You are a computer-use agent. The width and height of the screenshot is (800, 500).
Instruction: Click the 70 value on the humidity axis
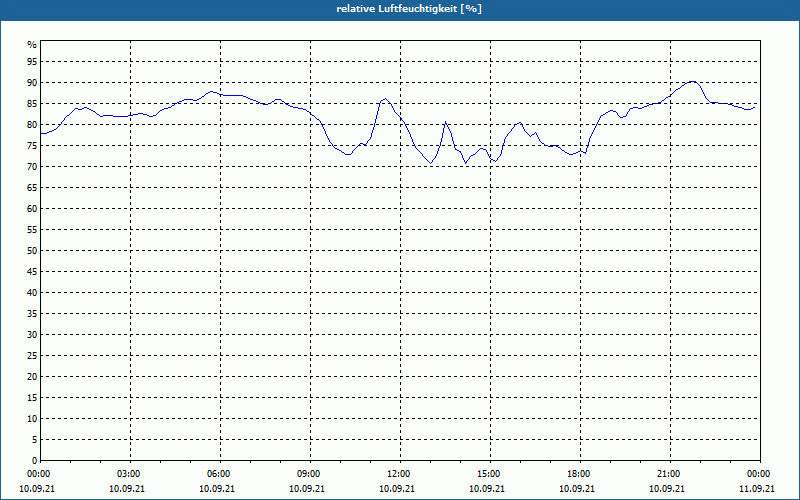coord(32,167)
